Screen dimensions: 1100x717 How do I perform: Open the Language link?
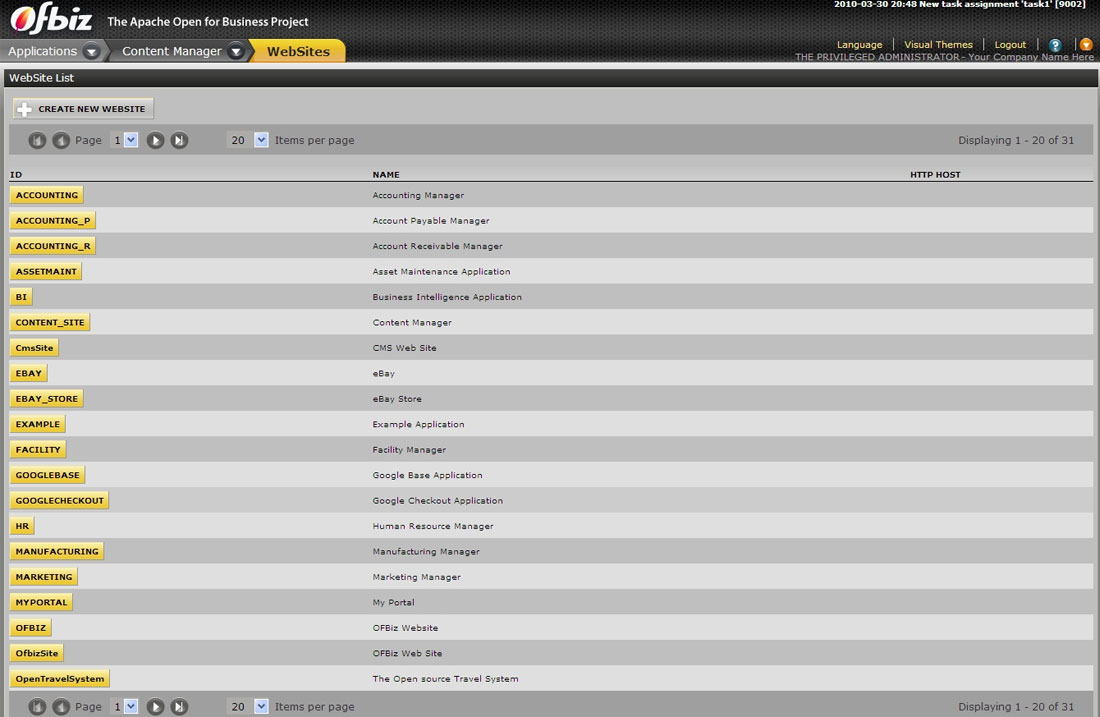[x=859, y=45]
